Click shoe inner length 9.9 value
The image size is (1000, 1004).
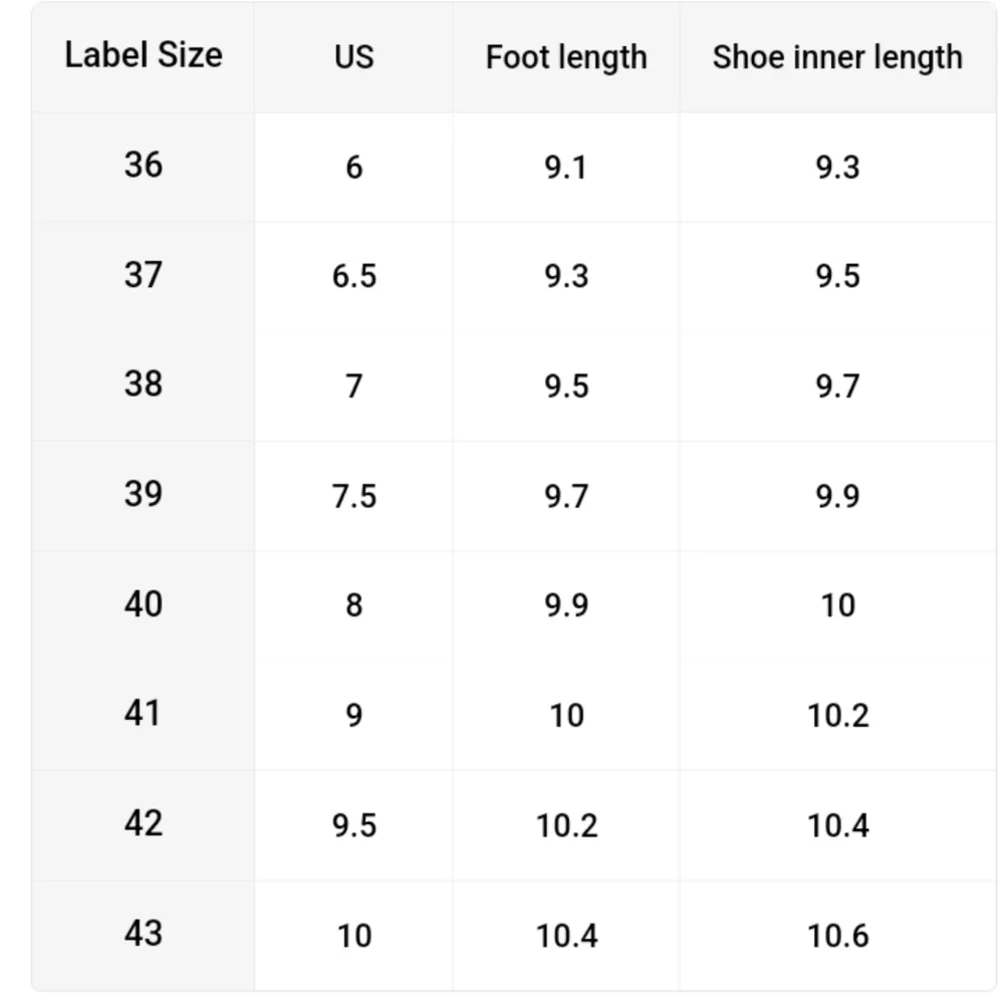click(837, 496)
